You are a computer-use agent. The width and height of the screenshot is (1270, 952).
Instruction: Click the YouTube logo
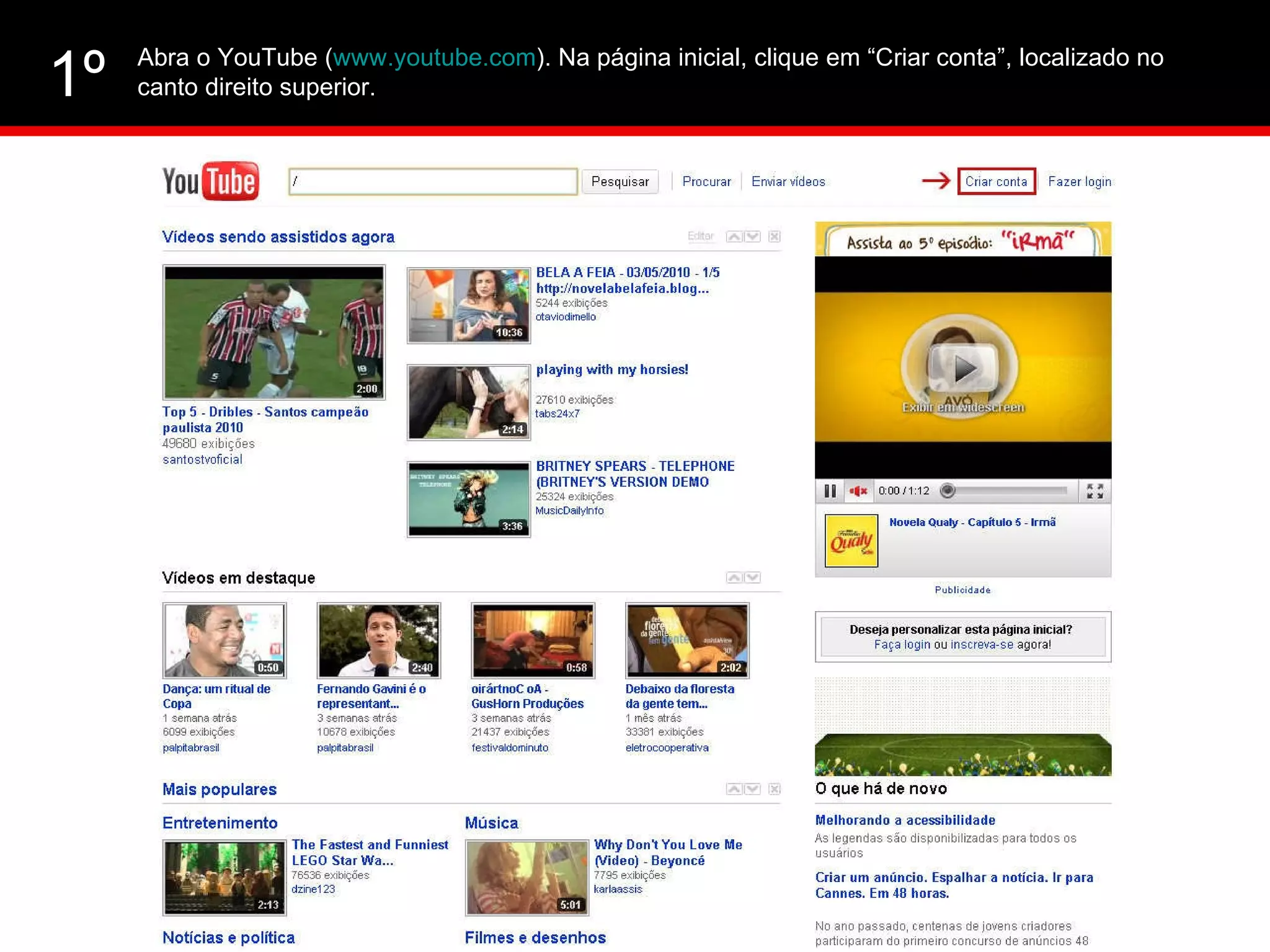click(210, 182)
